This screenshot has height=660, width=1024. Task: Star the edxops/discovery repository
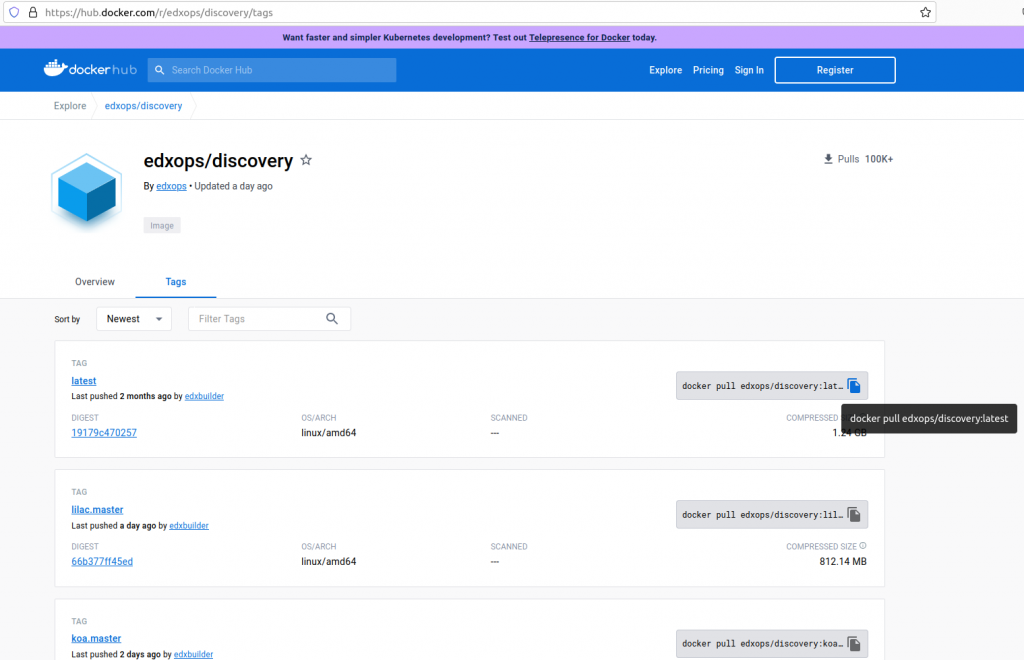click(x=306, y=160)
